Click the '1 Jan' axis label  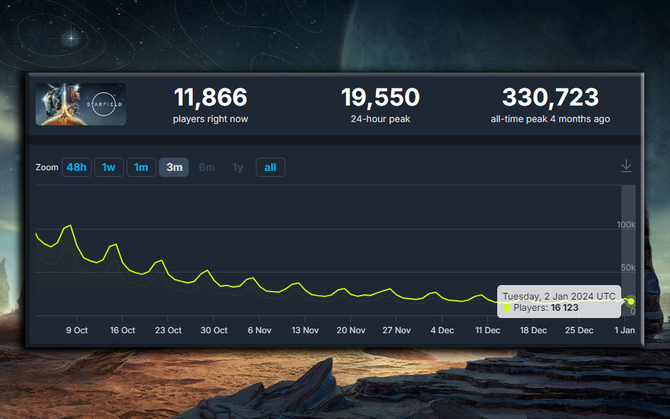click(625, 330)
